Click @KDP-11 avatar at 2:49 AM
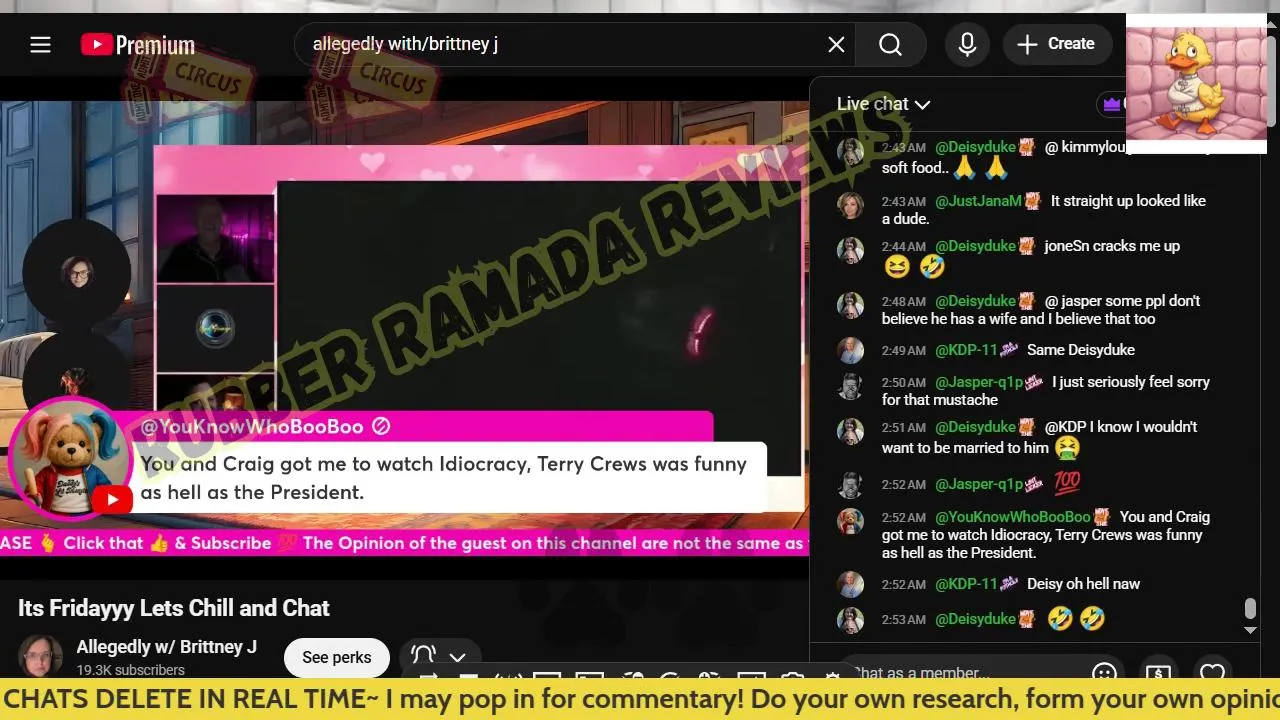This screenshot has height=720, width=1280. (x=850, y=351)
